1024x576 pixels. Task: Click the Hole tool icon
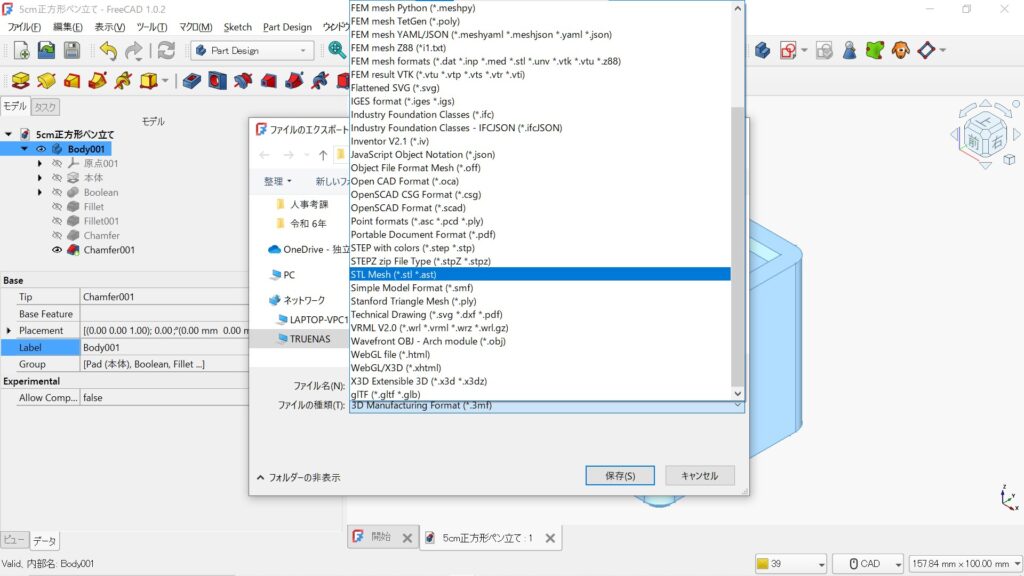[x=217, y=81]
